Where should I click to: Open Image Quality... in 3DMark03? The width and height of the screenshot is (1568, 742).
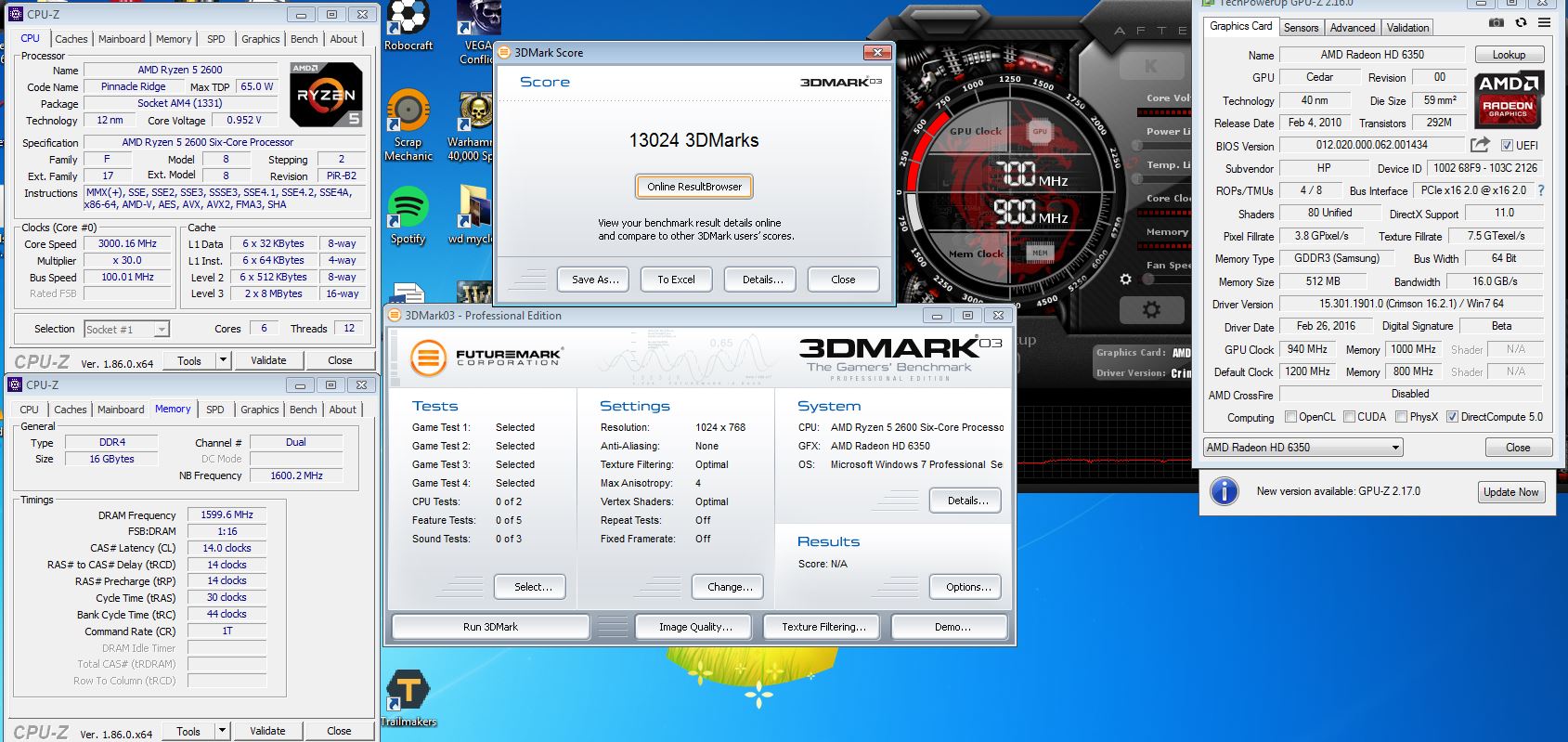tap(695, 627)
